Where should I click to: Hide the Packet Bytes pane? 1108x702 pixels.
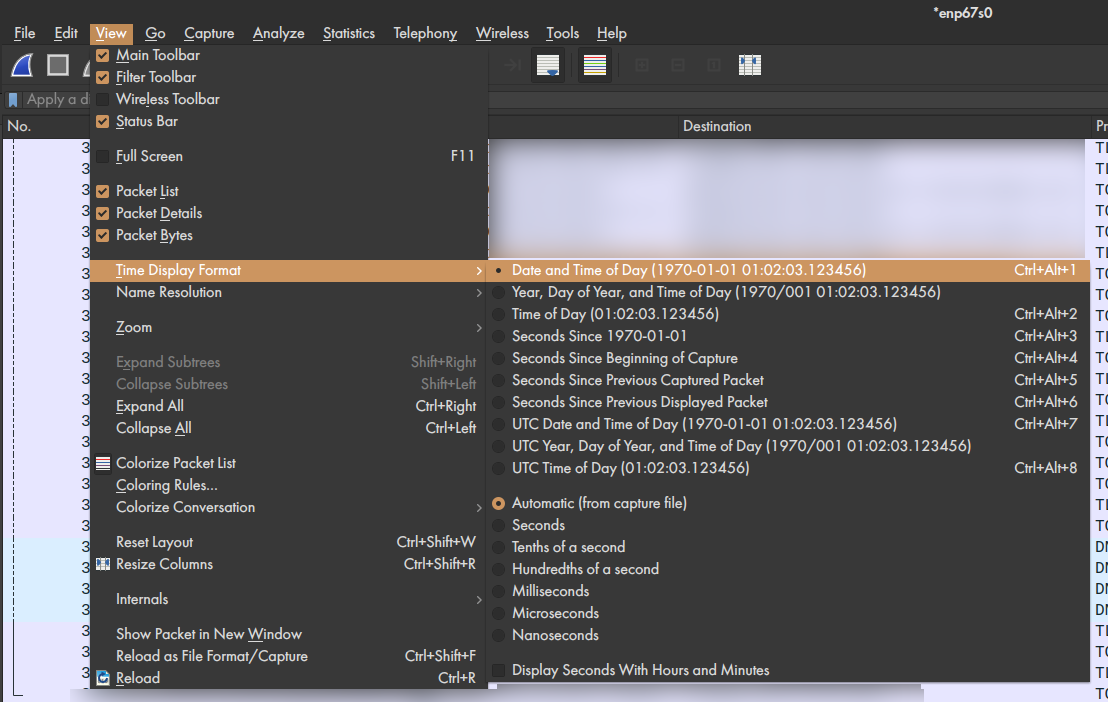tap(103, 235)
